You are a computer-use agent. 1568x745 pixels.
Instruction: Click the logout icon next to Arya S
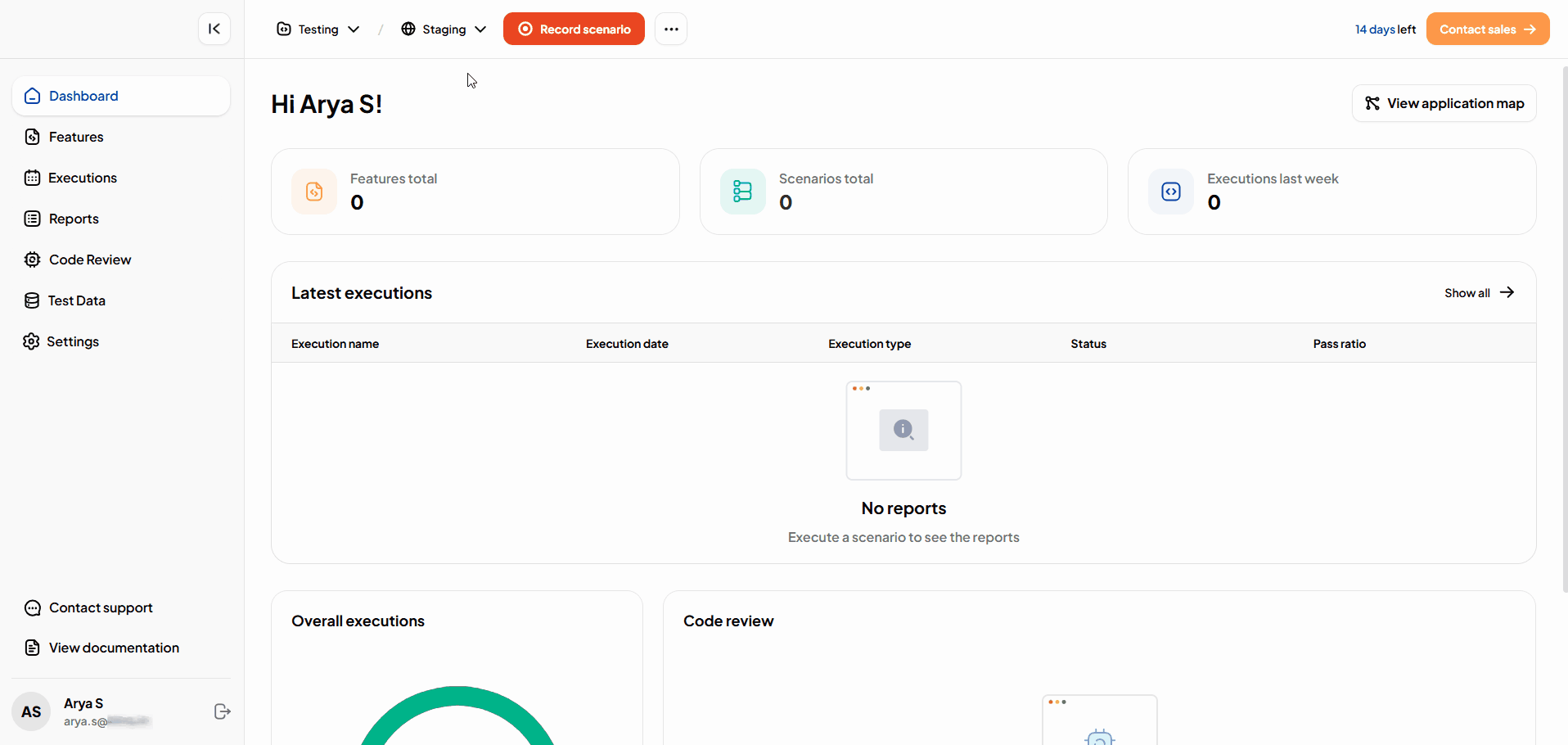222,711
